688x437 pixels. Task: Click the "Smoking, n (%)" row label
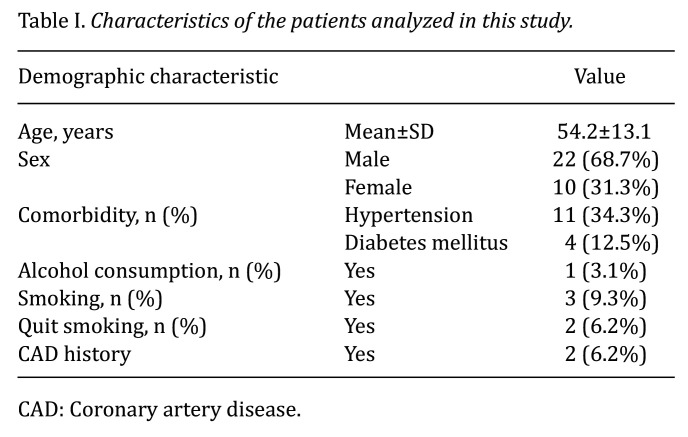[x=90, y=298]
